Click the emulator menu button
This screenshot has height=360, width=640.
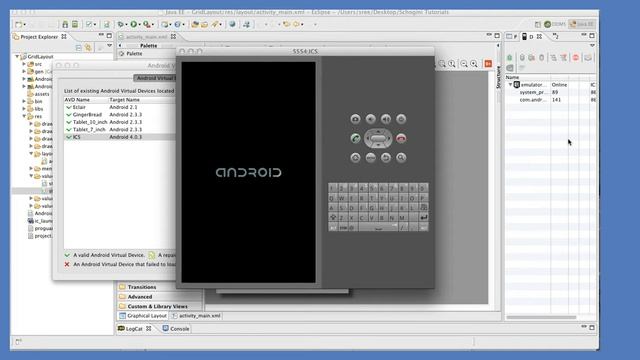tap(371, 158)
